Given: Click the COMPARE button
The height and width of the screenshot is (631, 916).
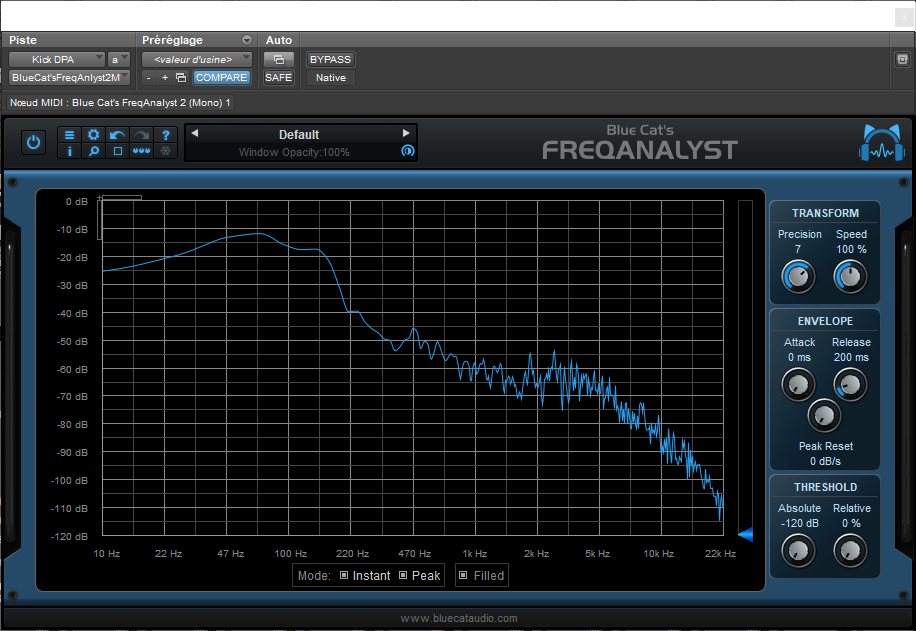Looking at the screenshot, I should (221, 78).
